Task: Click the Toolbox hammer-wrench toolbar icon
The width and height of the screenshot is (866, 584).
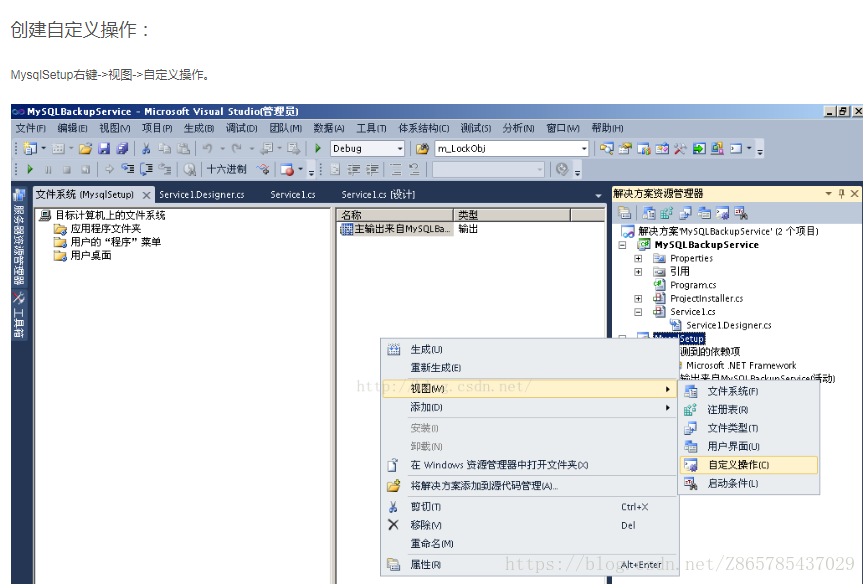Action: [680, 149]
